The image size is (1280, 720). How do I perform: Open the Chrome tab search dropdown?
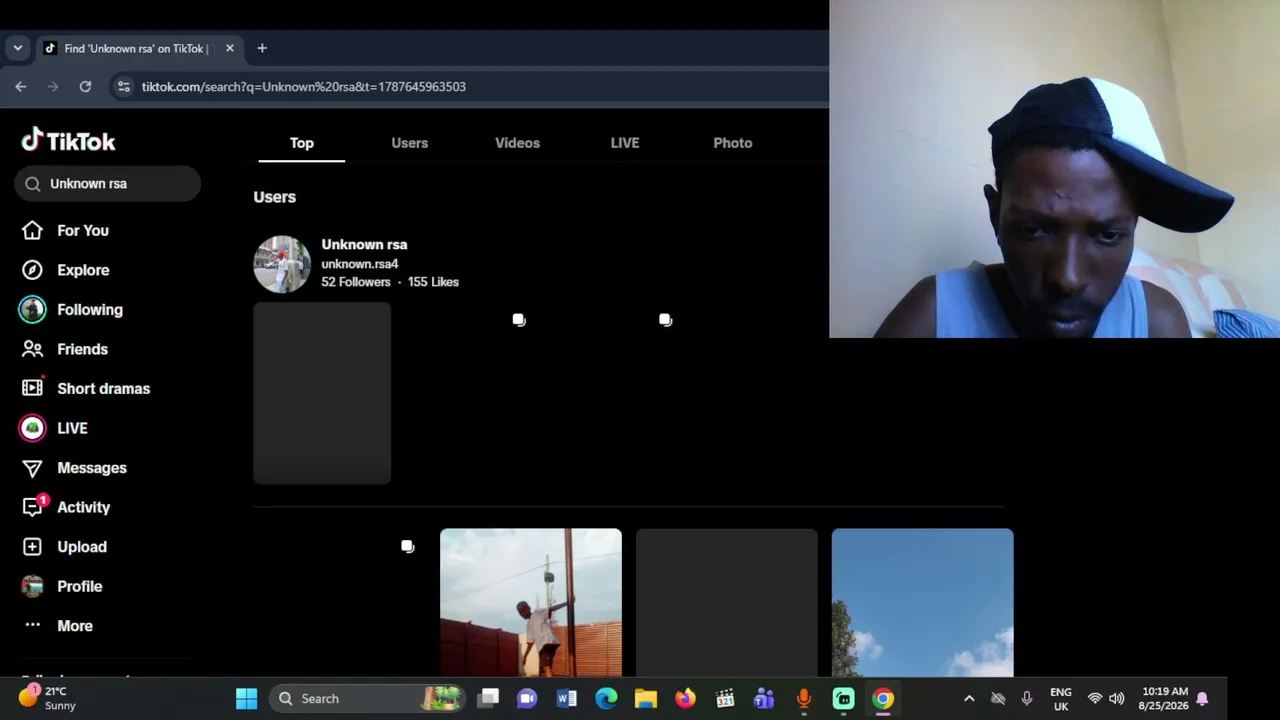[17, 48]
